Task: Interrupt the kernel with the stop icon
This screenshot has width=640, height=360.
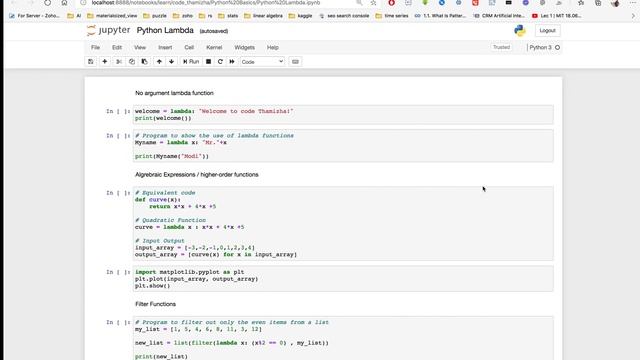Action: click(x=208, y=62)
